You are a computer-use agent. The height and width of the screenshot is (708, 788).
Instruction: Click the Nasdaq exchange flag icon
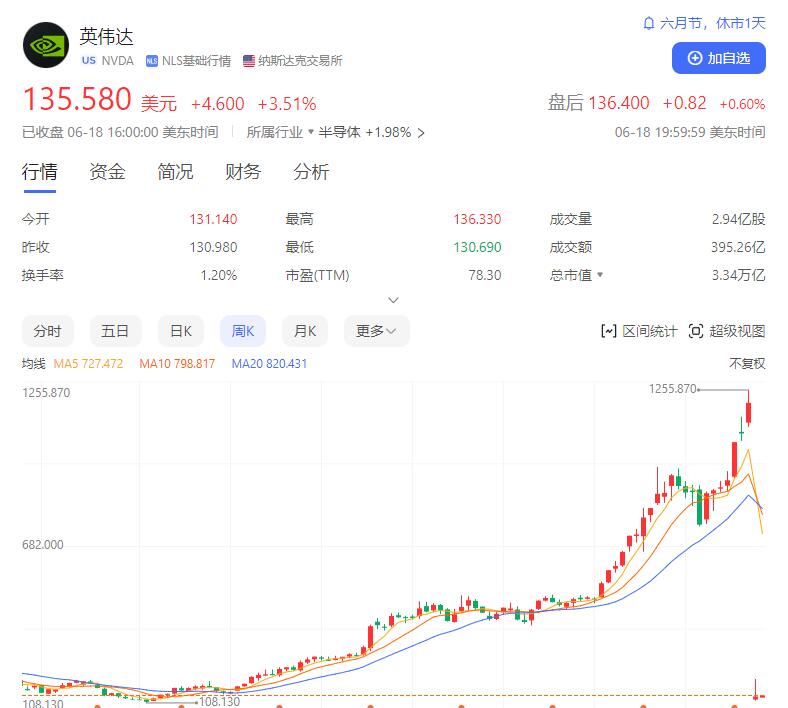(x=249, y=61)
